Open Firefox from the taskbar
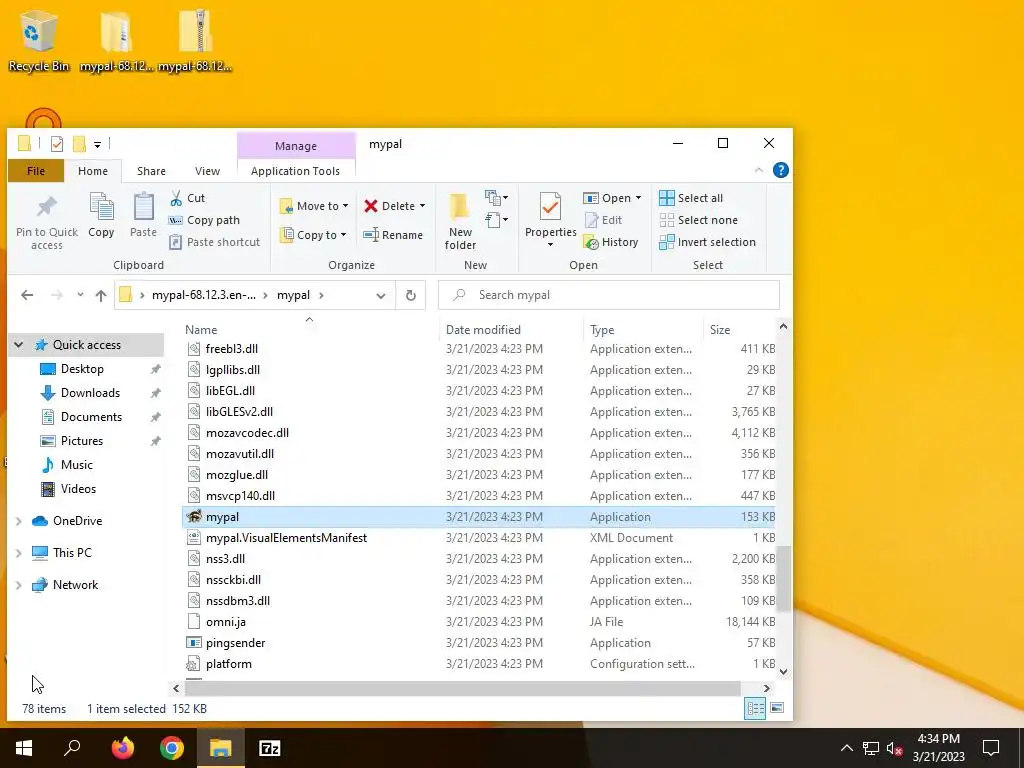This screenshot has width=1024, height=768. click(122, 748)
